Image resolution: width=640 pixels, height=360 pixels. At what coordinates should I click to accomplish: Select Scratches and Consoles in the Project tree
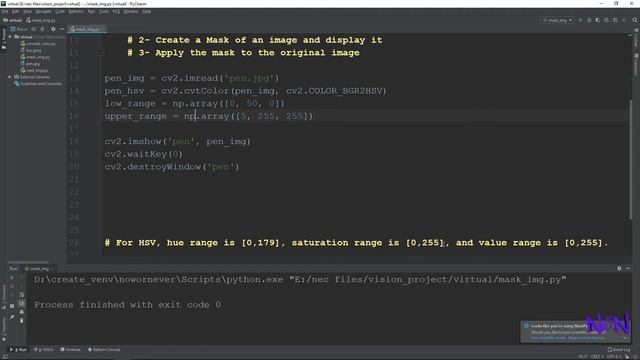pos(38,84)
